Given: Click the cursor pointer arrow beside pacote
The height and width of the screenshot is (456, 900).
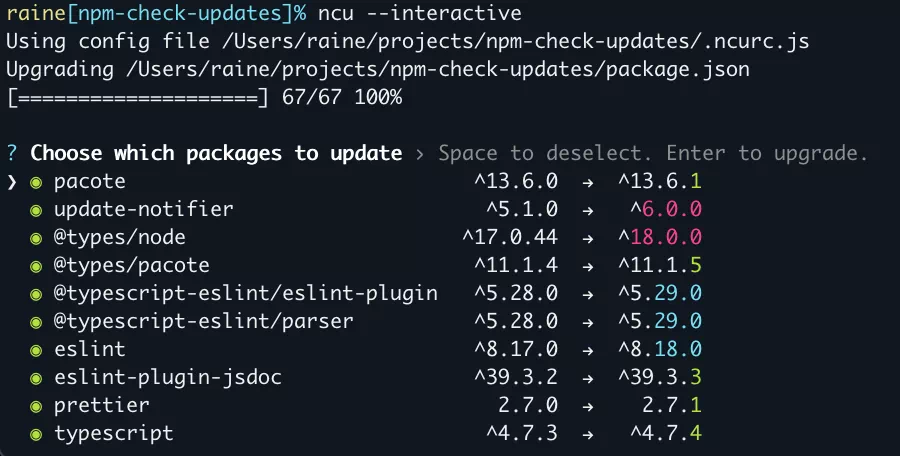Looking at the screenshot, I should click(x=12, y=183).
